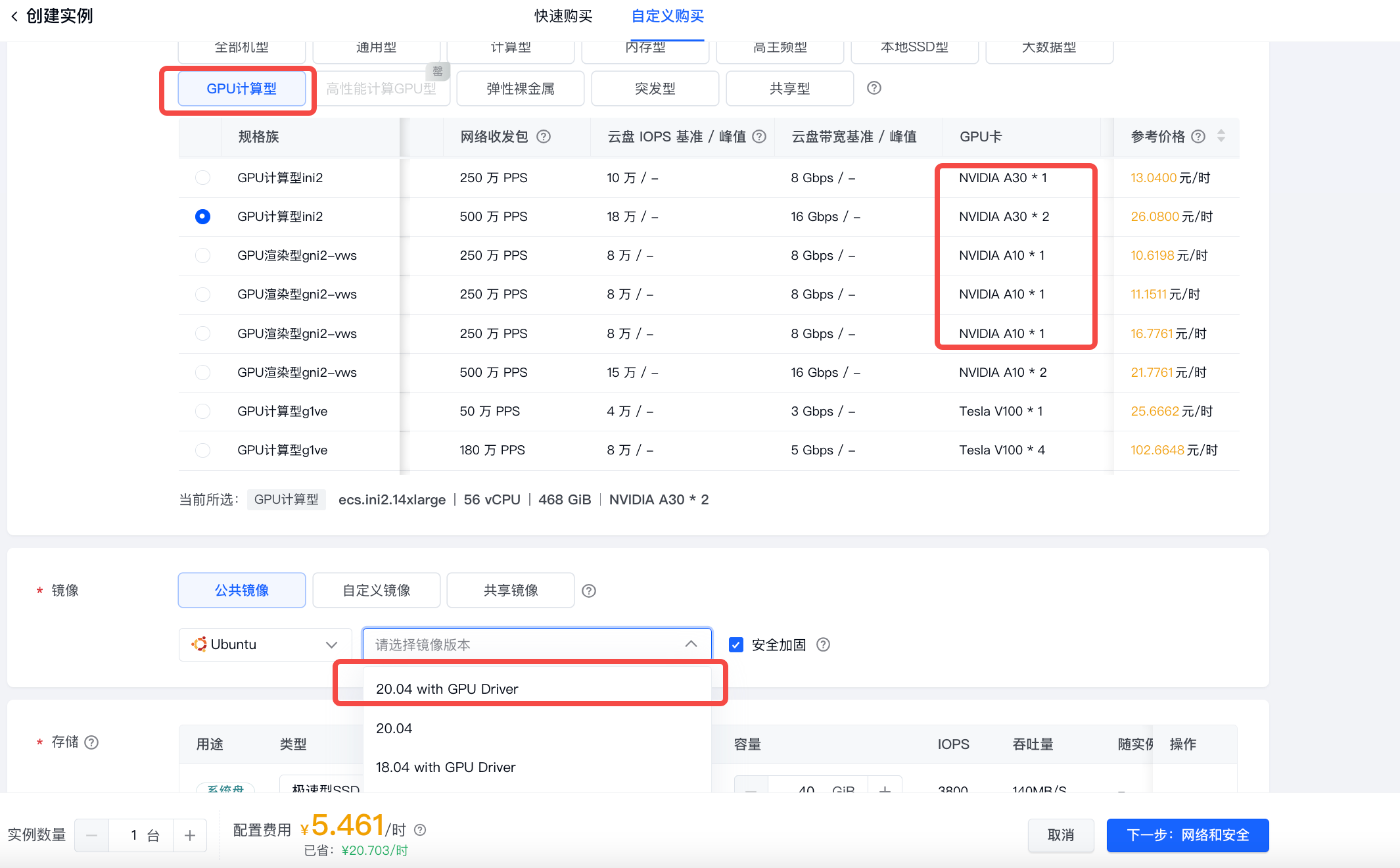
Task: Choose 20.04 with GPU Driver option
Action: pos(447,688)
